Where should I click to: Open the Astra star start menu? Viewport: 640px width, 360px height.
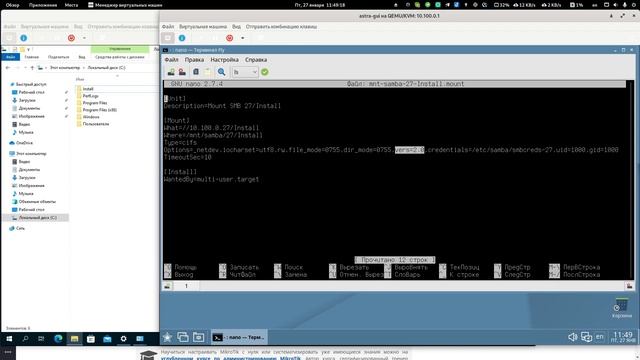[x=167, y=337]
